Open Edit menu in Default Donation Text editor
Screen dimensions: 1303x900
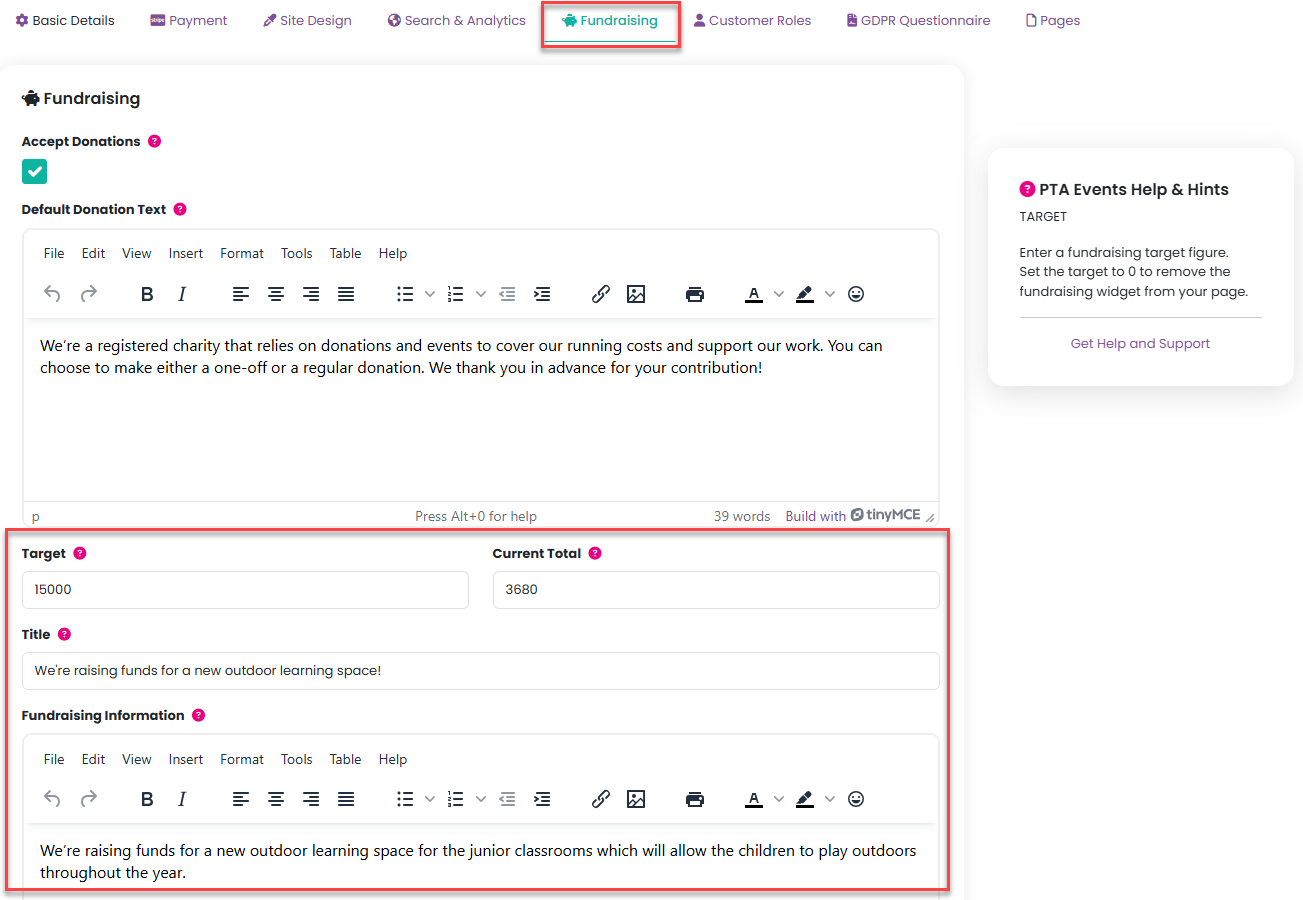tap(93, 253)
